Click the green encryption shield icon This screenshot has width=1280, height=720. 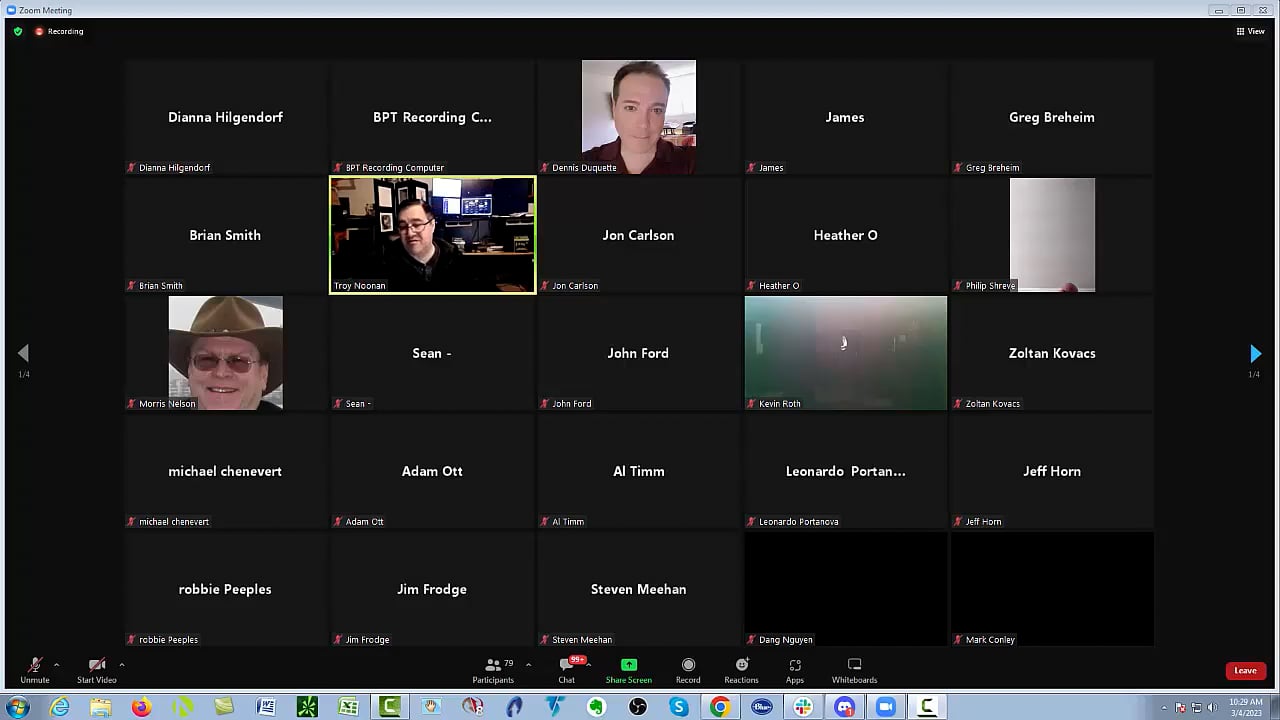point(18,31)
